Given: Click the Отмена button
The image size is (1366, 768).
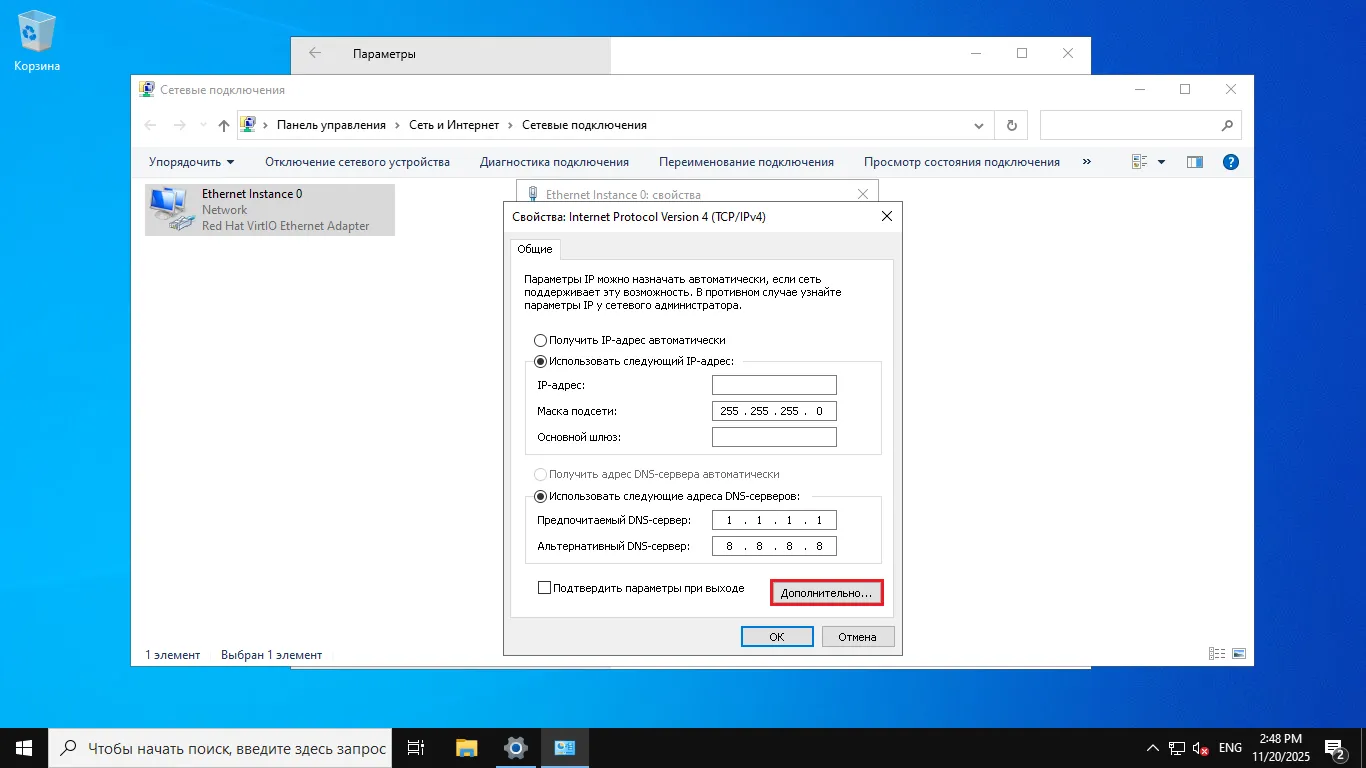Looking at the screenshot, I should [x=857, y=636].
